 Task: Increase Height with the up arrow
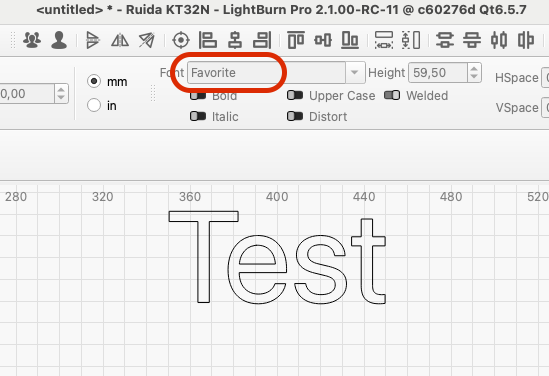[474, 68]
